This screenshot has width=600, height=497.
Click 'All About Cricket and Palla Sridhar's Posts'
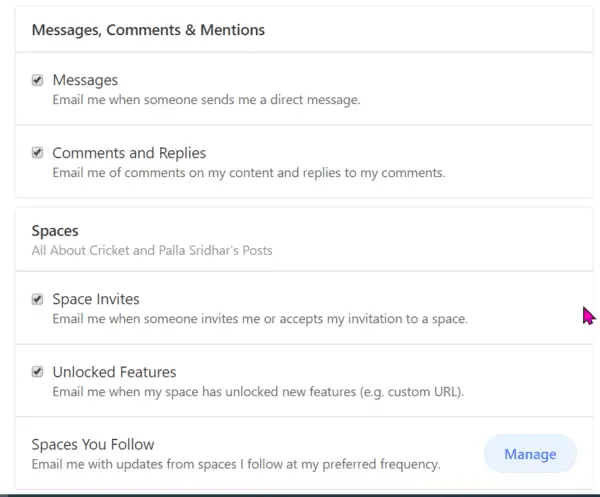coord(152,251)
